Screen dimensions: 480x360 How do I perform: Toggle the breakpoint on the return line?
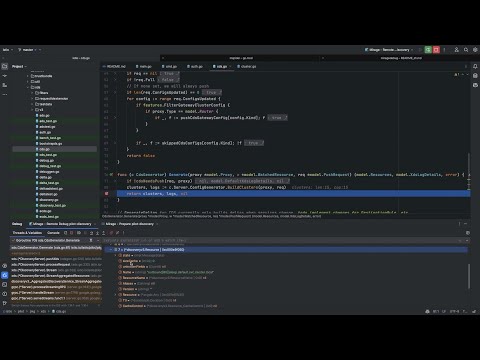point(106,194)
